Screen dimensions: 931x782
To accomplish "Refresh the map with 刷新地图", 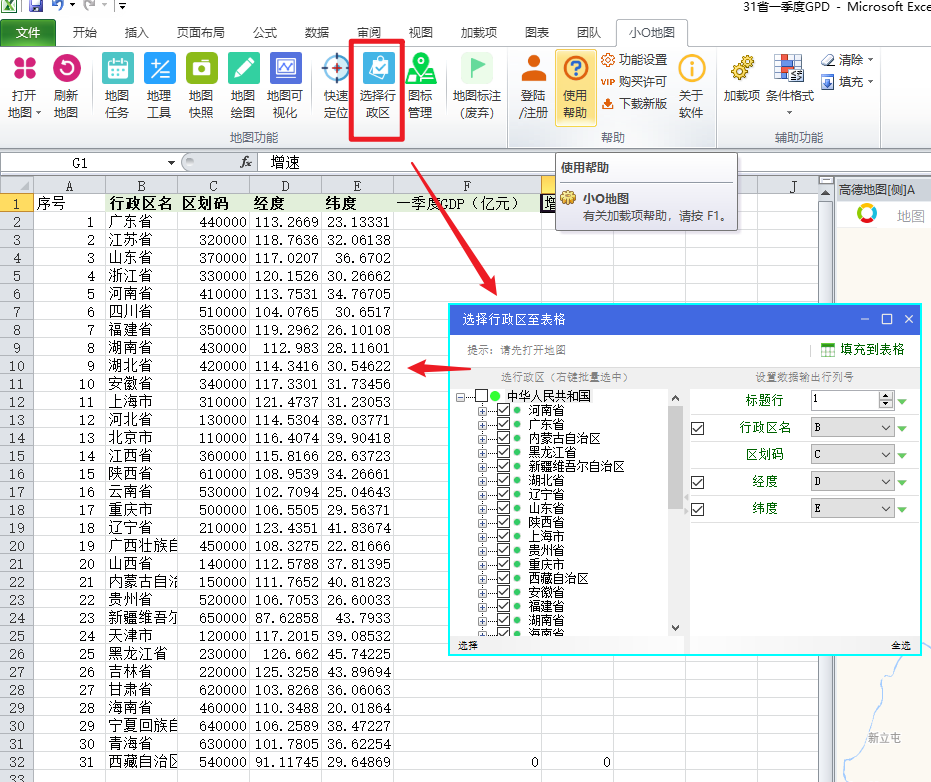I will click(66, 87).
